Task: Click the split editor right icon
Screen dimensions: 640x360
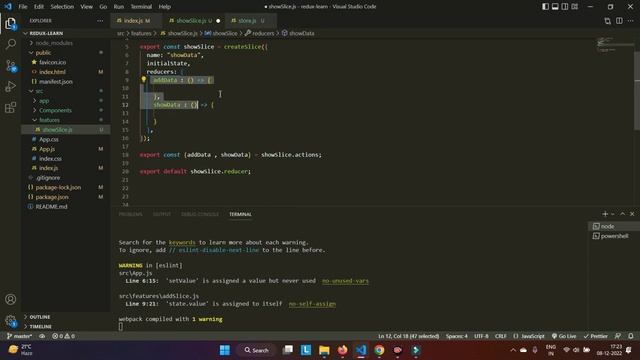Action: click(619, 20)
